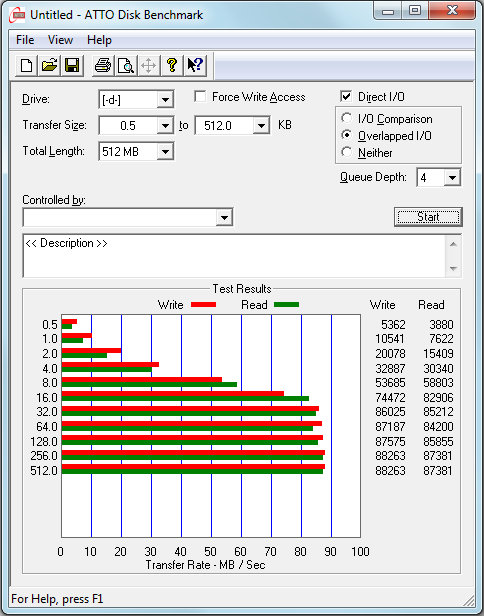The height and width of the screenshot is (616, 484).
Task: Click the New document toolbar icon
Action: (x=26, y=65)
